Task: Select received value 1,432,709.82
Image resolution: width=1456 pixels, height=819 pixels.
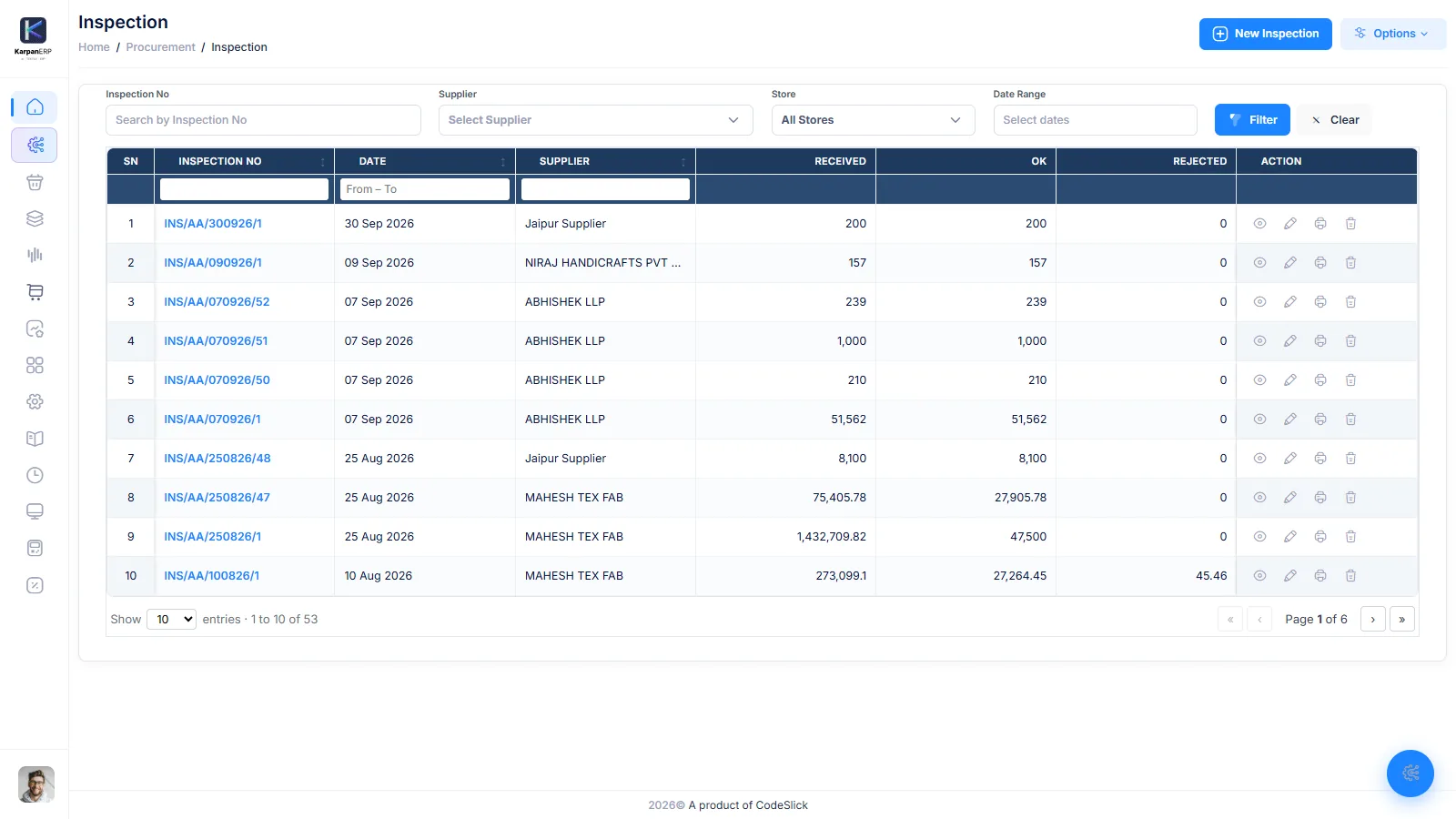Action: (x=831, y=537)
